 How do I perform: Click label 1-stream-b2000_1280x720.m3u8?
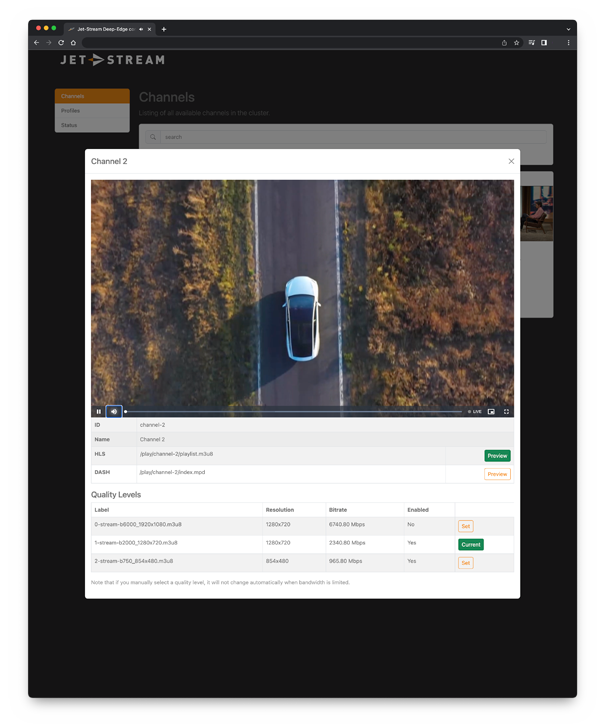[x=136, y=543]
